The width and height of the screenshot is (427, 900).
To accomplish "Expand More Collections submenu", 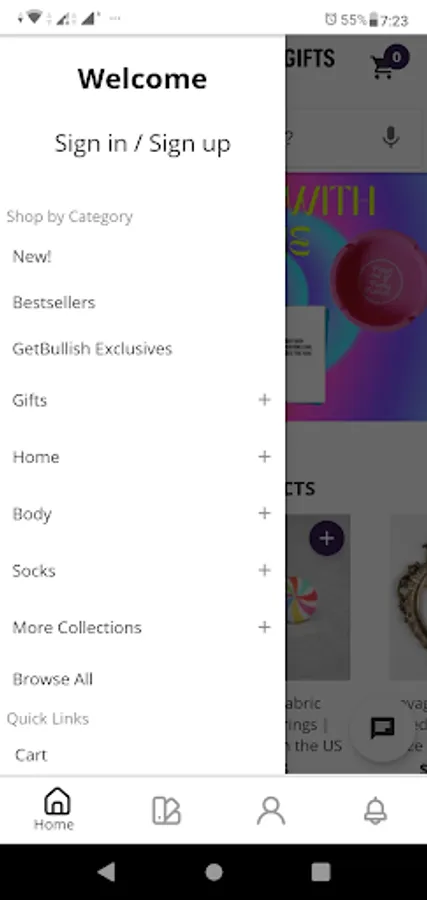I will point(264,627).
